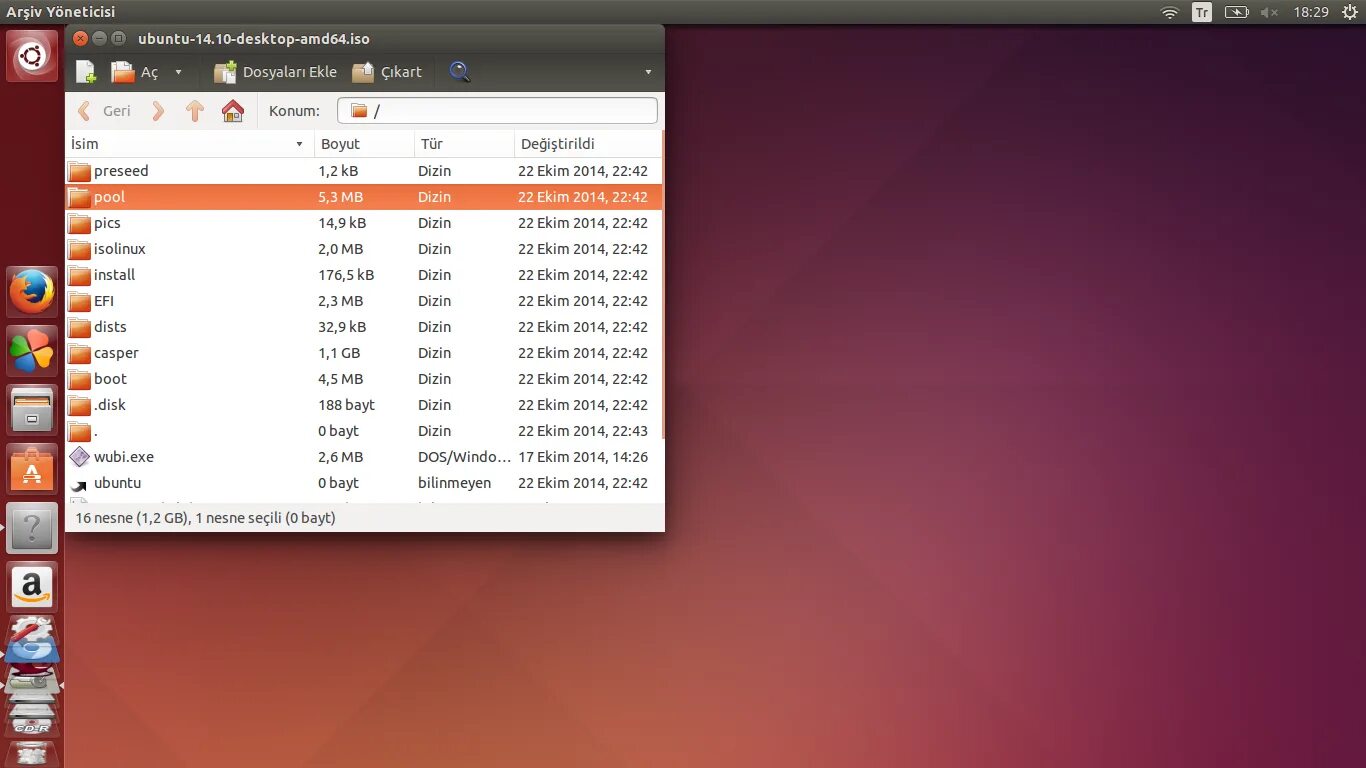Open help via the question mark dock icon

click(x=31, y=529)
